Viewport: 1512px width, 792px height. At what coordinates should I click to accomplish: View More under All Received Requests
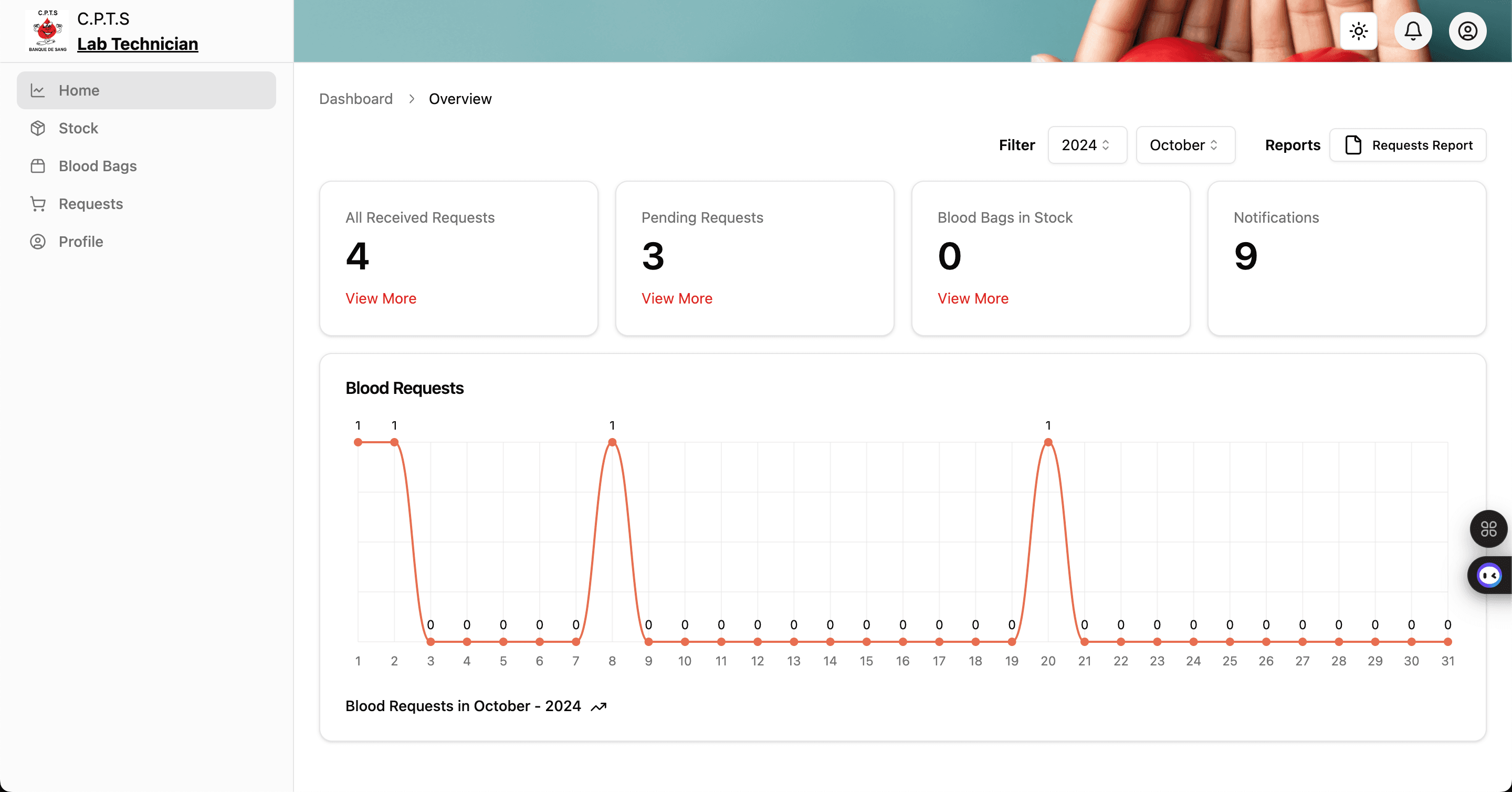tap(380, 298)
